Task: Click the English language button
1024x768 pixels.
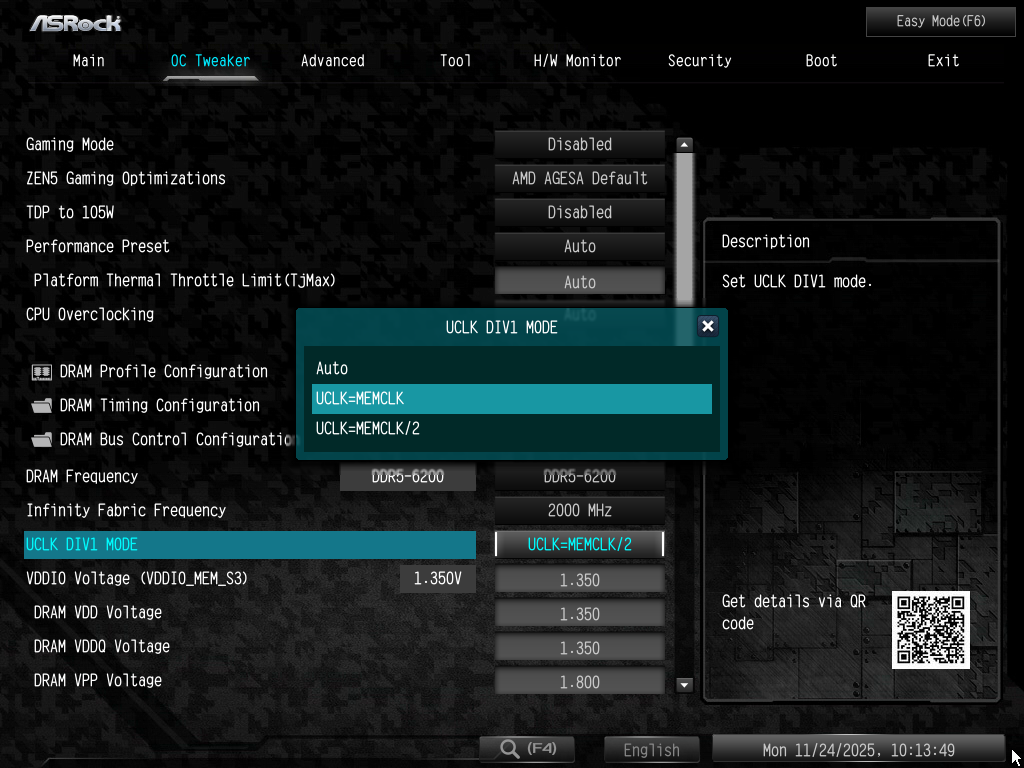Action: pyautogui.click(x=651, y=750)
